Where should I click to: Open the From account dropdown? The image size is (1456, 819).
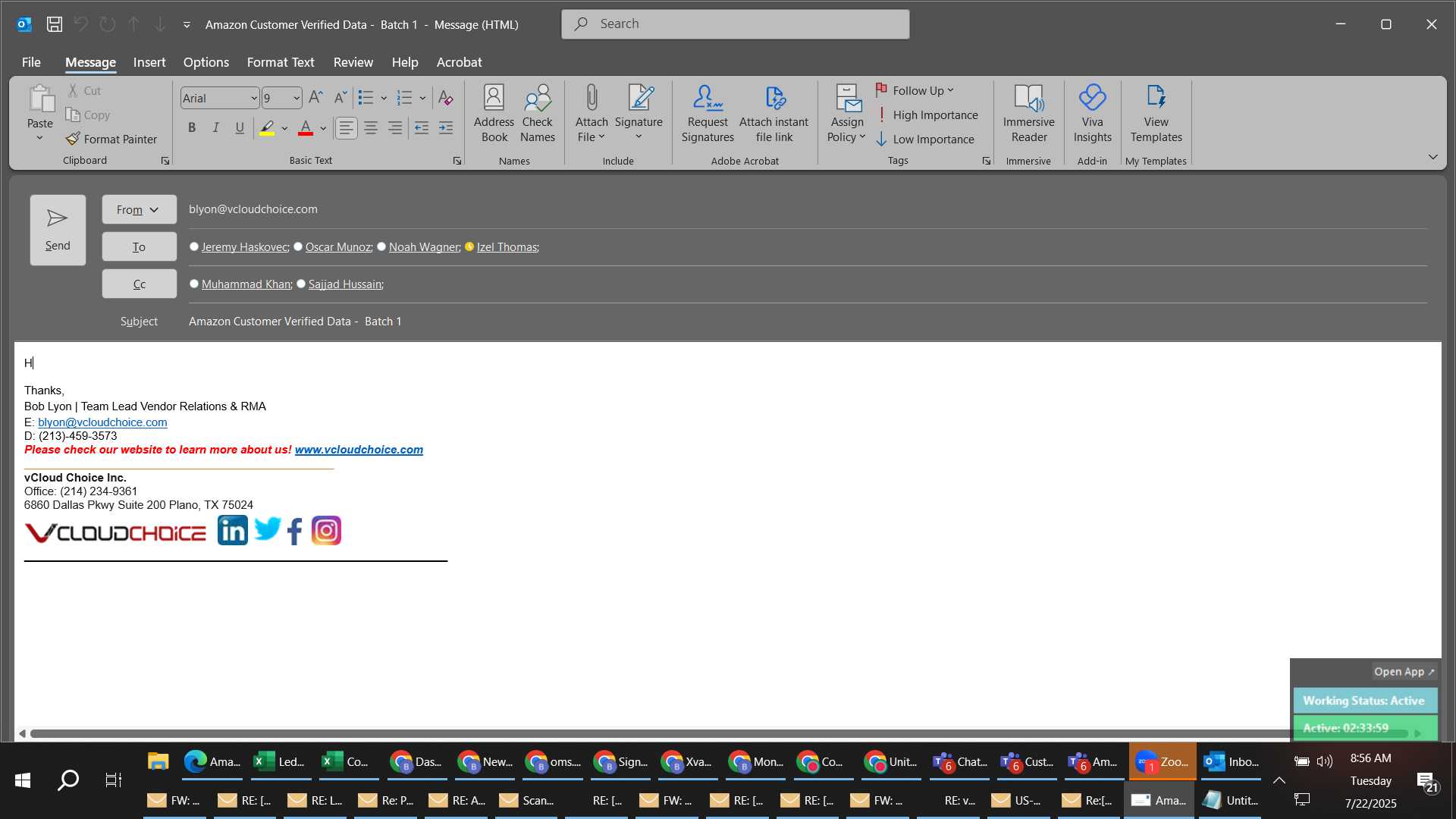pos(140,210)
